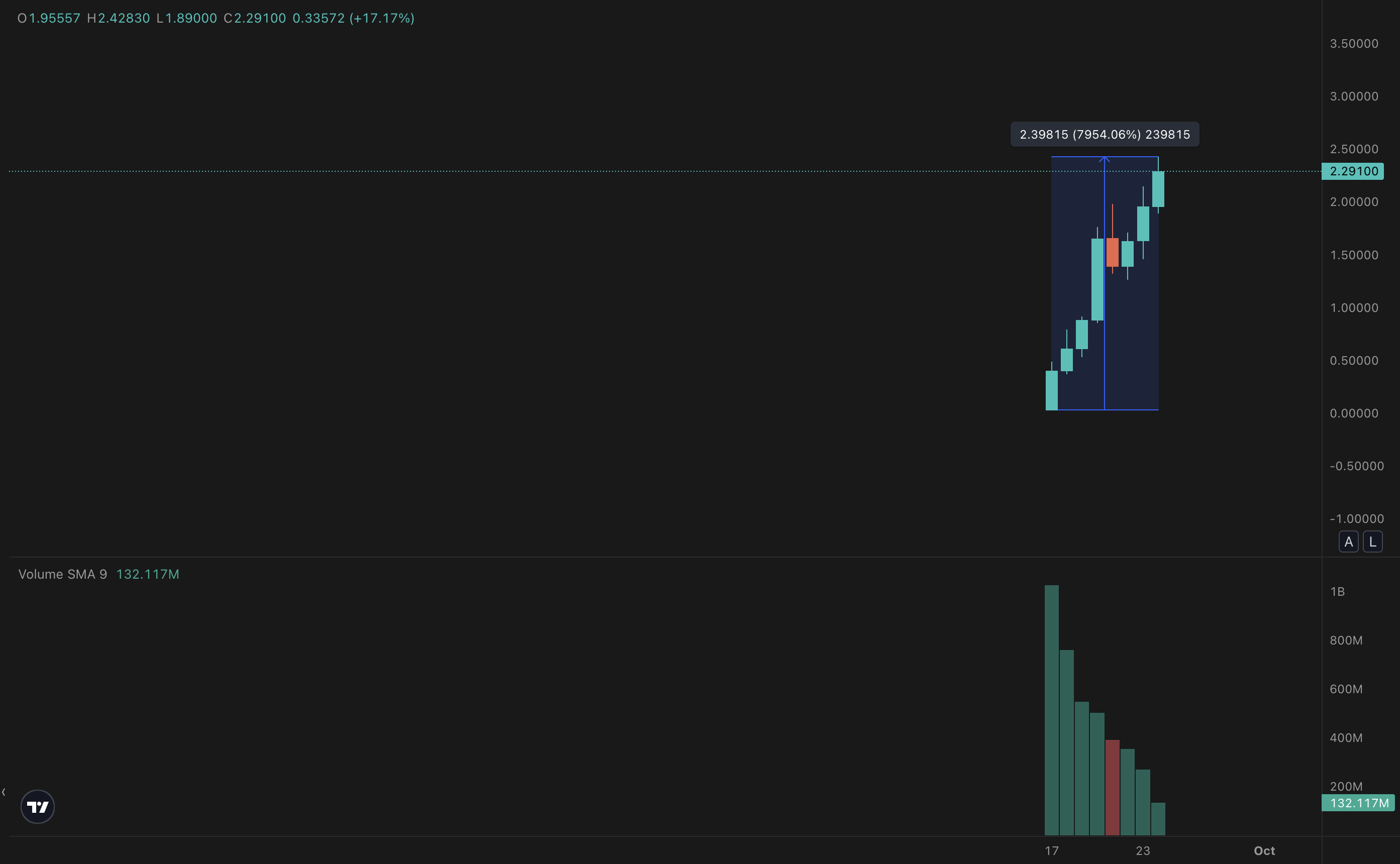Click the open value O 1.95557 in legend
Image resolution: width=1400 pixels, height=864 pixels.
point(49,18)
